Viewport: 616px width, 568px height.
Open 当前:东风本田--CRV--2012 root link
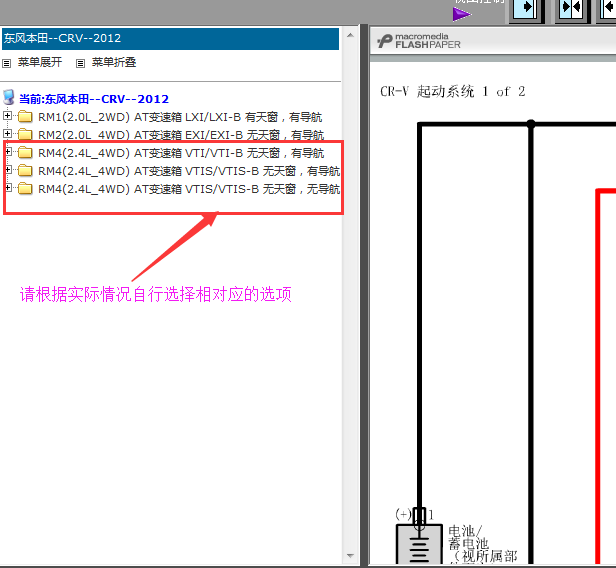(x=94, y=99)
